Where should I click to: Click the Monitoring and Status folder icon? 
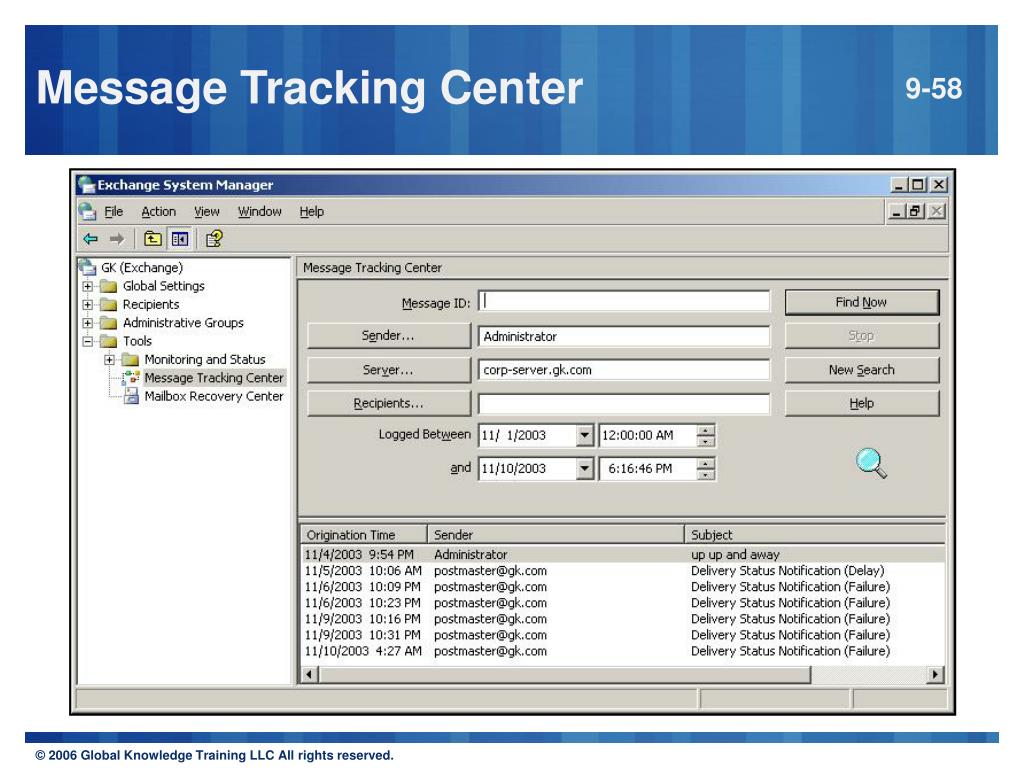[131, 360]
